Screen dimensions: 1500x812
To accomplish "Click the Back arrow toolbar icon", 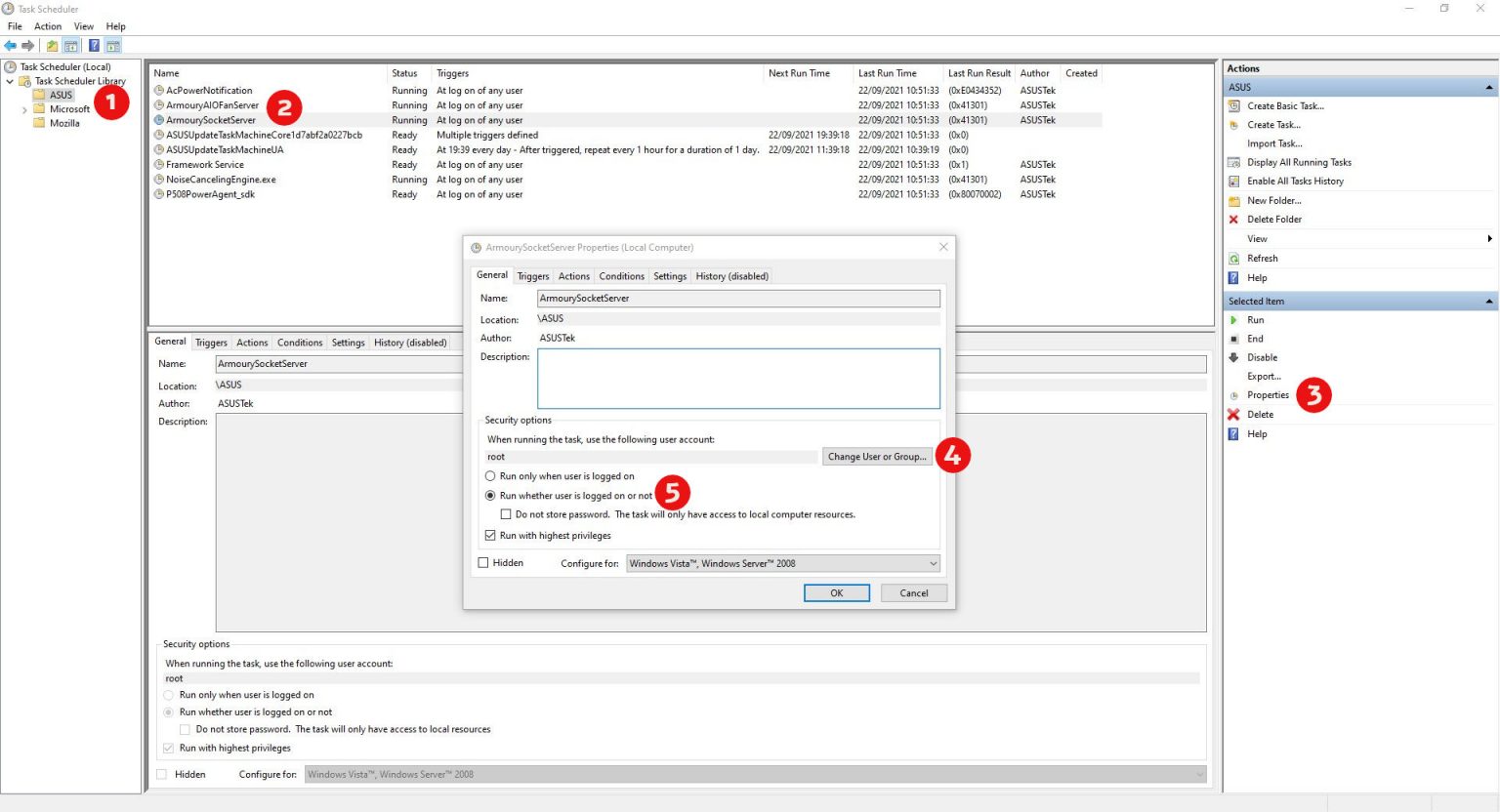I will point(11,46).
